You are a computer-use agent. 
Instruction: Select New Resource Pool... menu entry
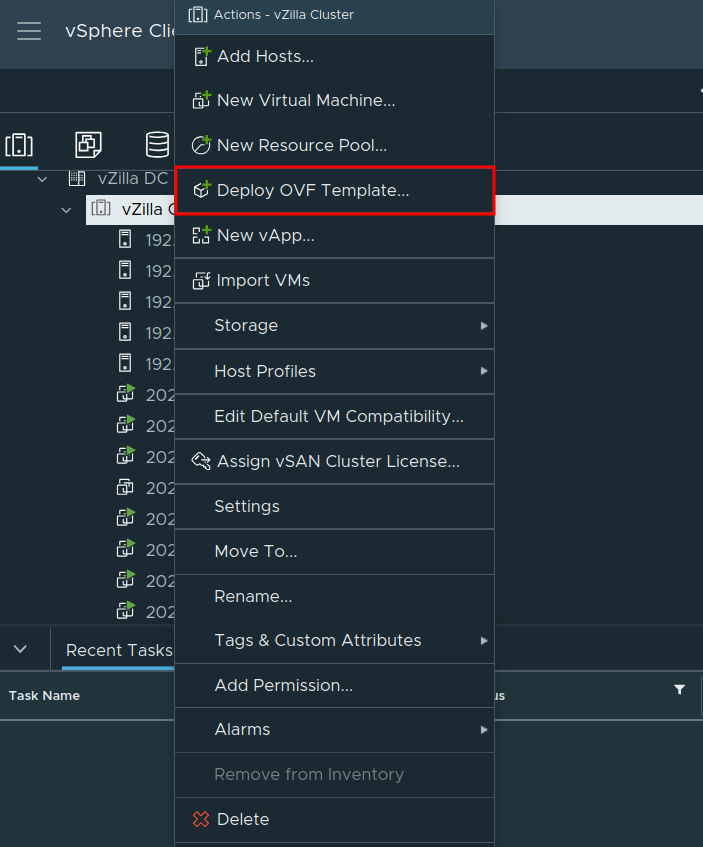(x=334, y=145)
